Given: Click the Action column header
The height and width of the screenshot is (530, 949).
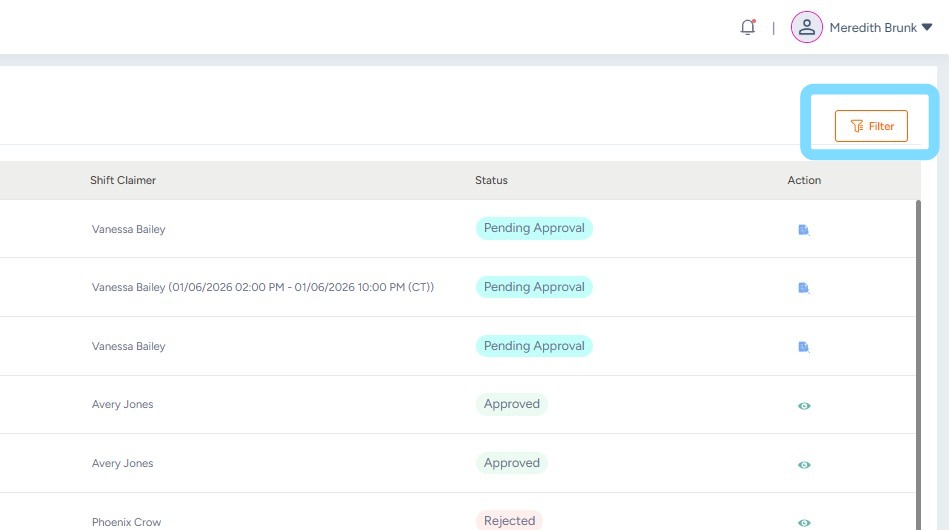Looking at the screenshot, I should pyautogui.click(x=804, y=181).
